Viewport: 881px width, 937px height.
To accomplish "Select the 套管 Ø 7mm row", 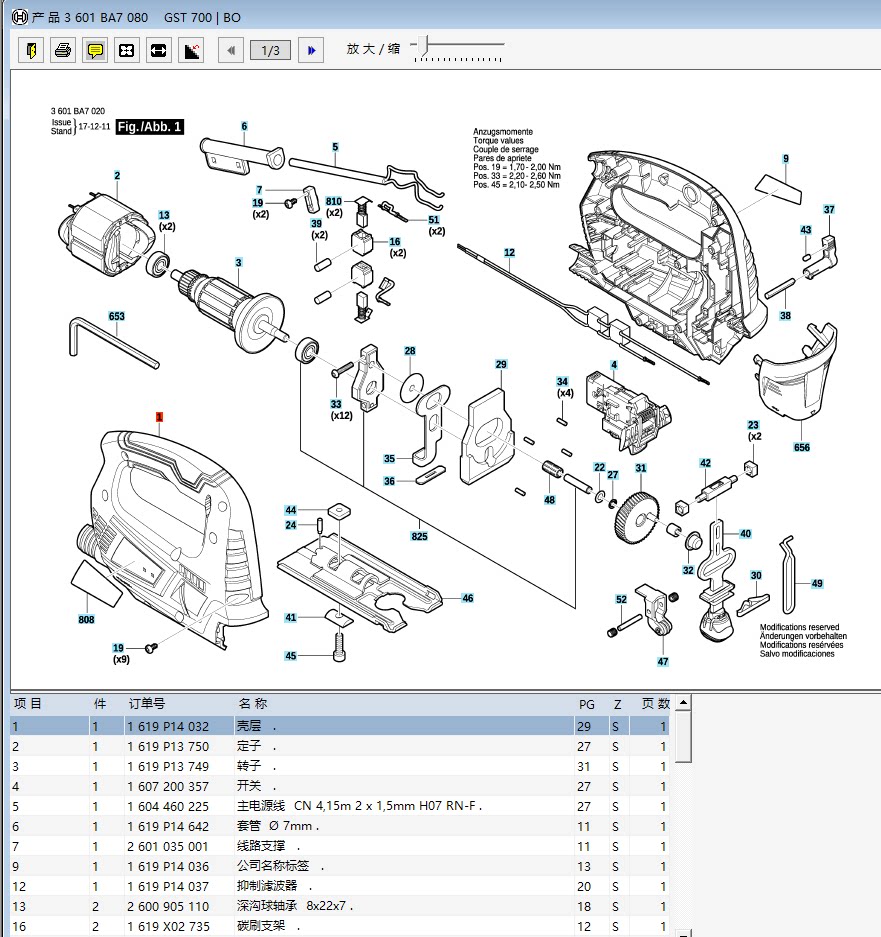I will [x=339, y=826].
